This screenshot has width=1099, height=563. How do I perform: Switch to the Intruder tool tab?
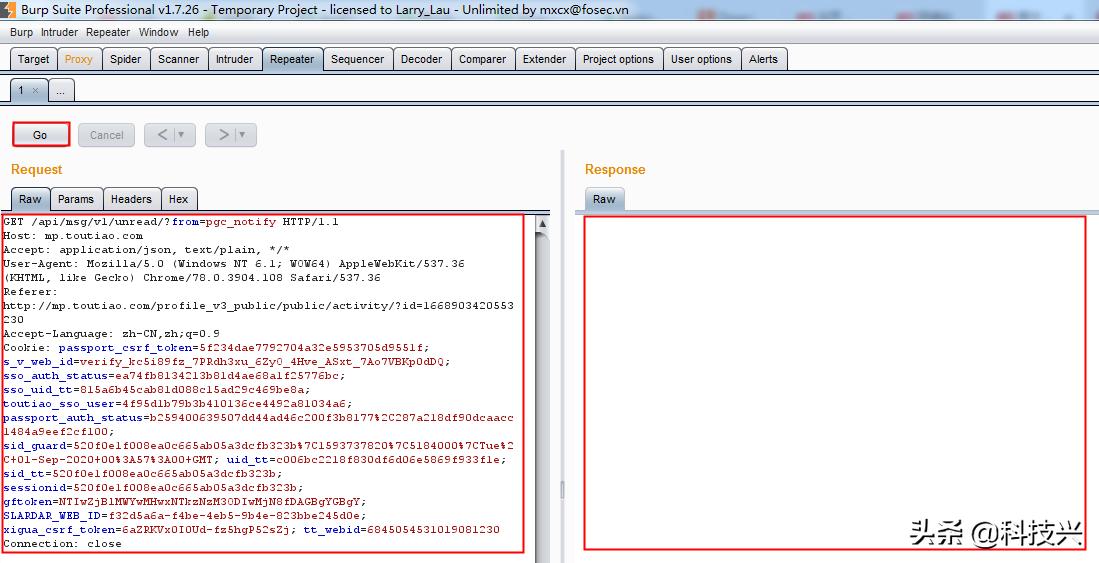pyautogui.click(x=234, y=59)
